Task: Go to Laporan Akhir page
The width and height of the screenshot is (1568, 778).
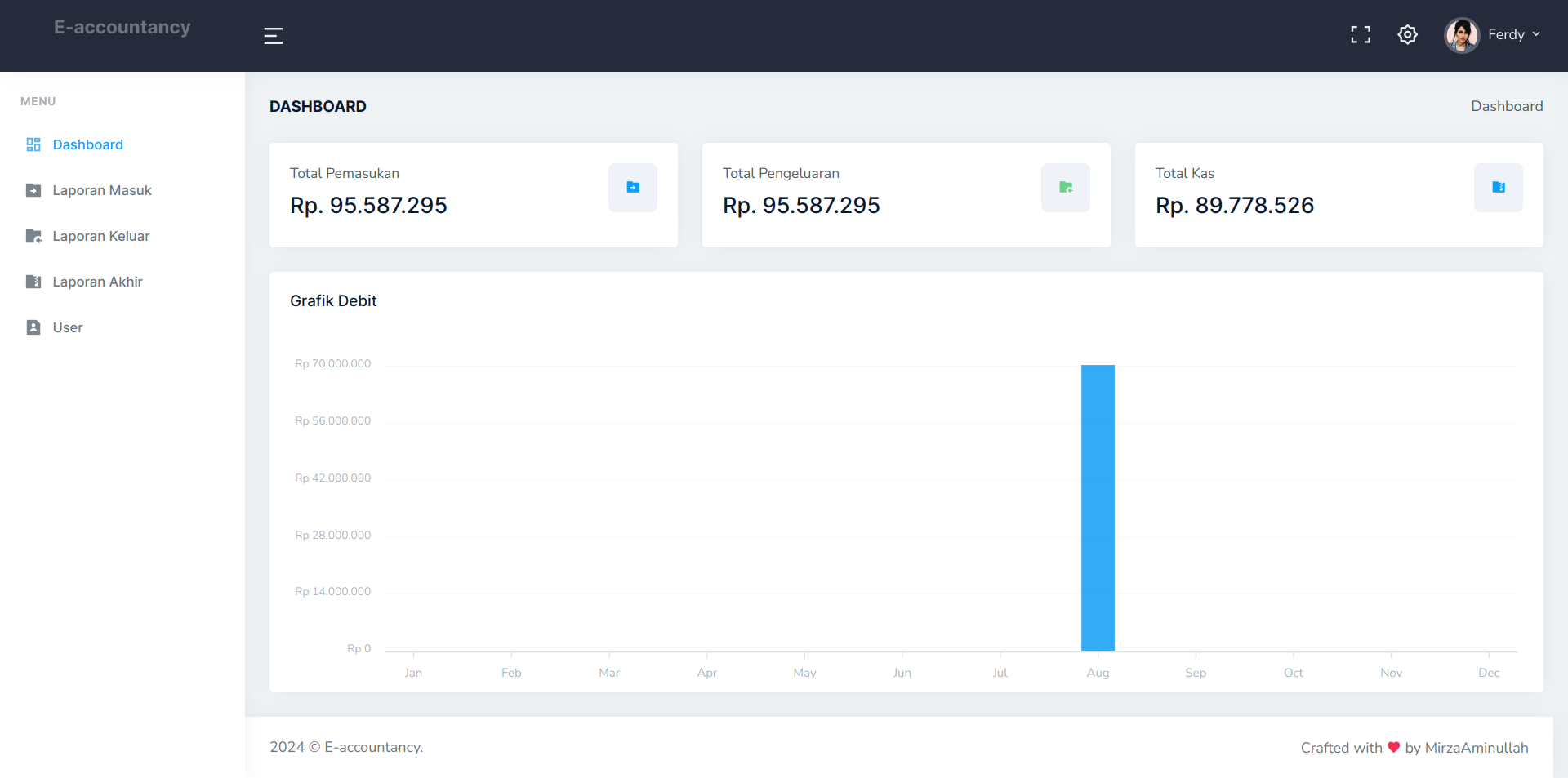Action: coord(97,282)
